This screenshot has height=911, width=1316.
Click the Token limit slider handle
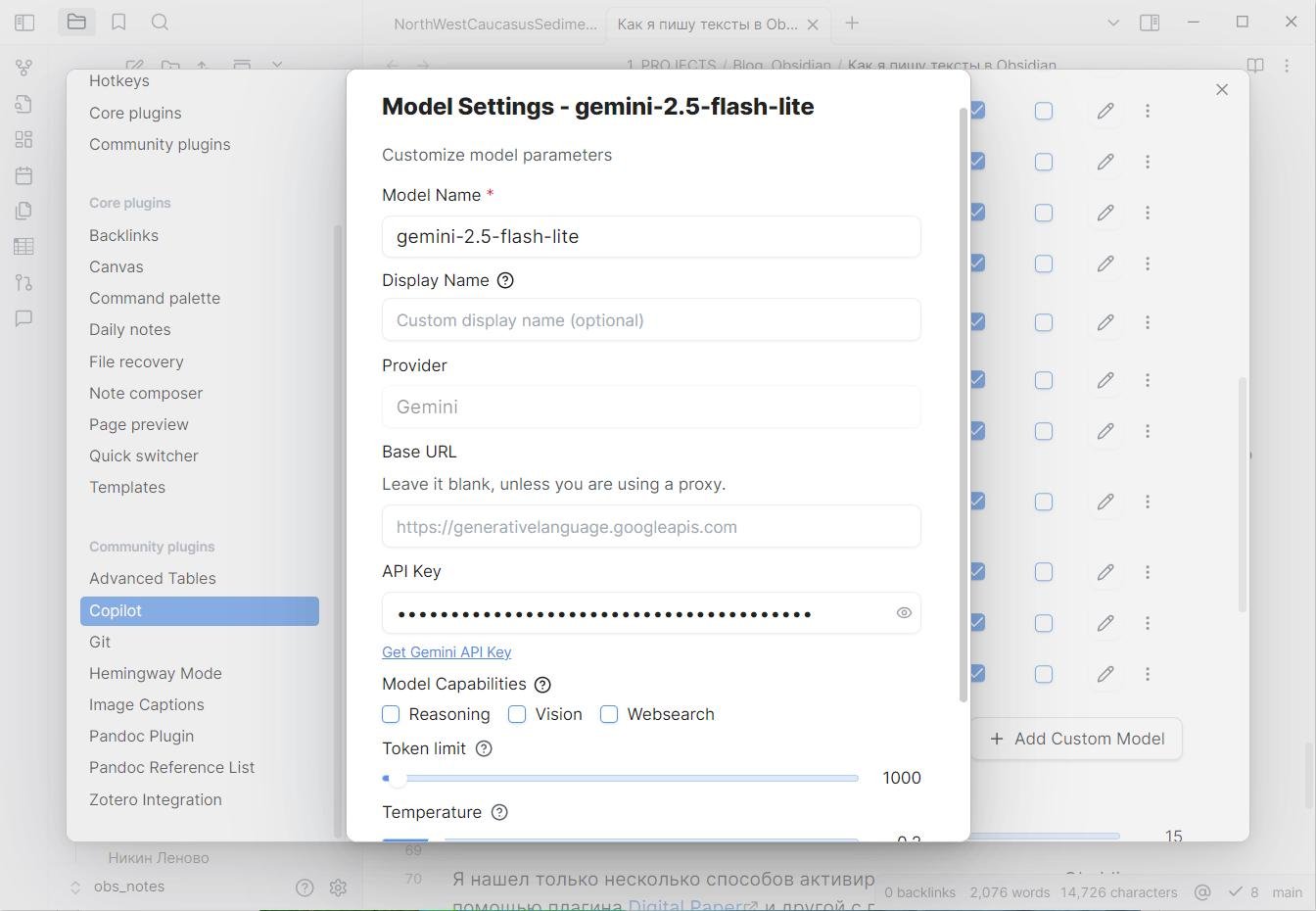click(x=397, y=778)
